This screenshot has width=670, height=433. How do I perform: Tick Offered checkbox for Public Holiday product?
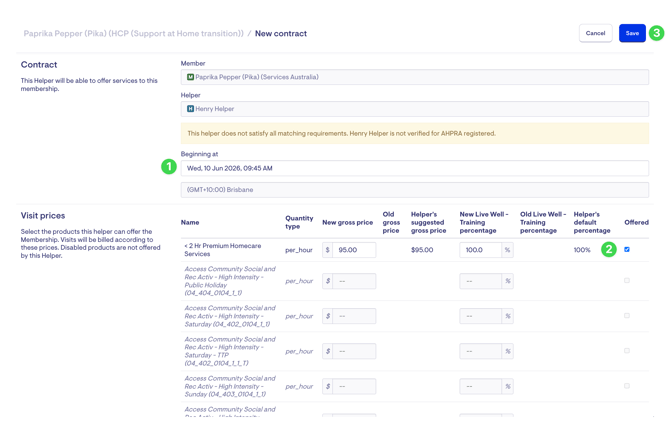click(627, 280)
